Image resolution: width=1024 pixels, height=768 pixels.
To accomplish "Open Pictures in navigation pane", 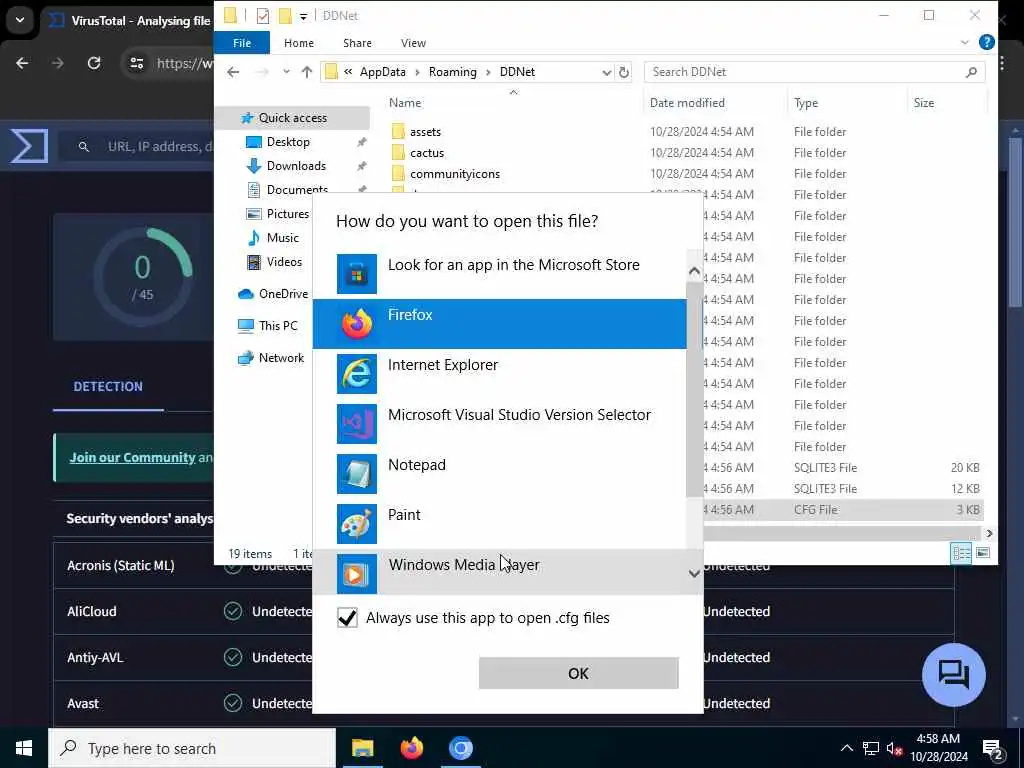I will tap(287, 214).
